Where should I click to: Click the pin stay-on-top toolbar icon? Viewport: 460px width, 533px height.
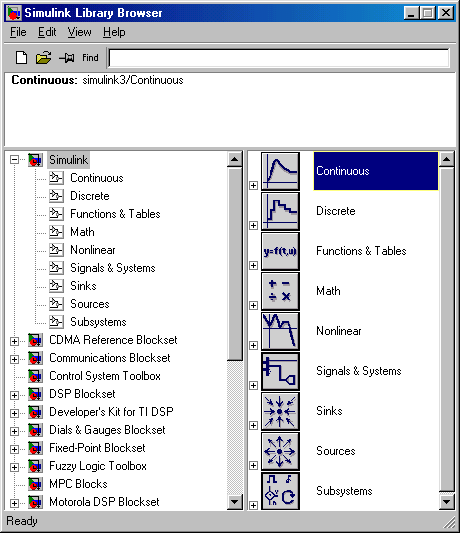tap(67, 58)
